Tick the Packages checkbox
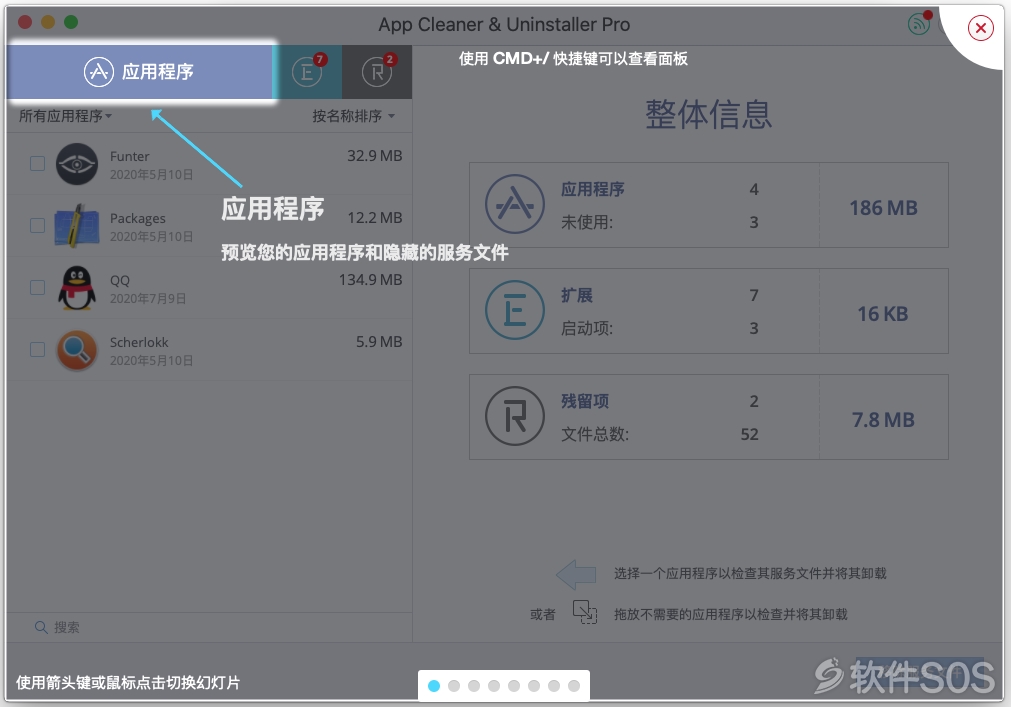The image size is (1011, 707). pyautogui.click(x=37, y=226)
